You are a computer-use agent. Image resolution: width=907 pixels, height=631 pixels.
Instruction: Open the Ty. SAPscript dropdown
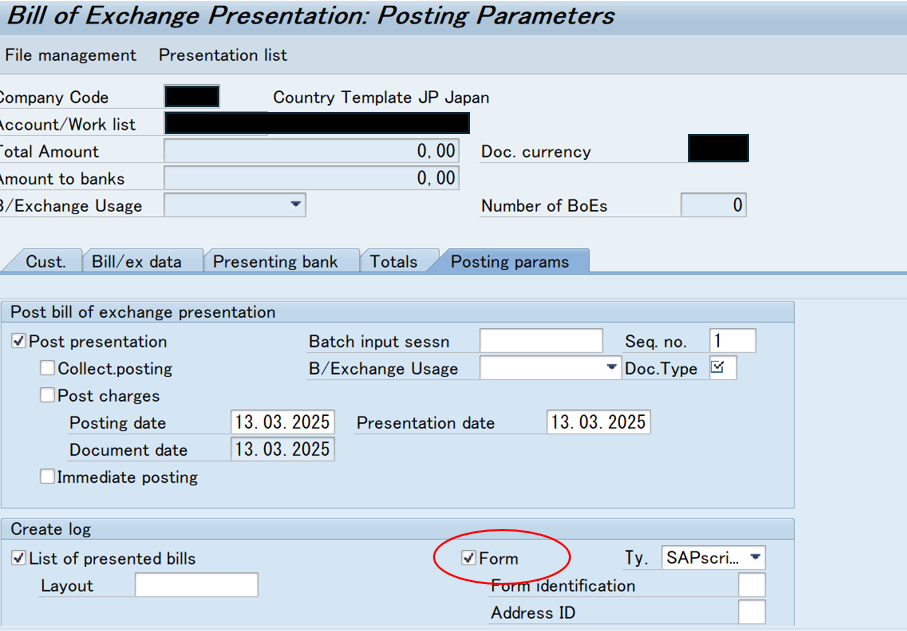pyautogui.click(x=755, y=558)
